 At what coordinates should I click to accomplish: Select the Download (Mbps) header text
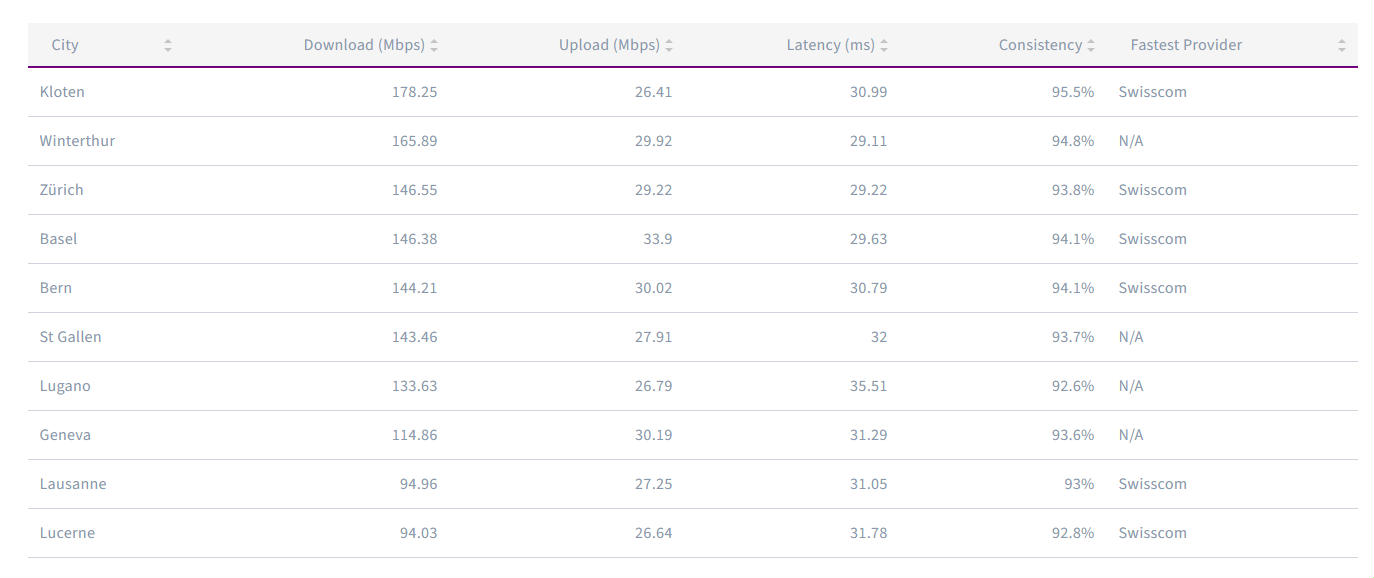[x=364, y=45]
